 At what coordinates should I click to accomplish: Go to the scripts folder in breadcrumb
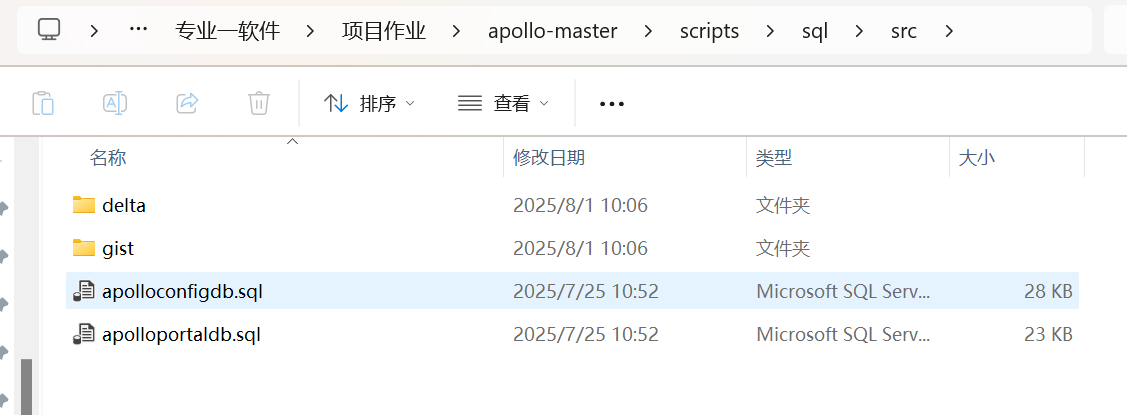[709, 31]
